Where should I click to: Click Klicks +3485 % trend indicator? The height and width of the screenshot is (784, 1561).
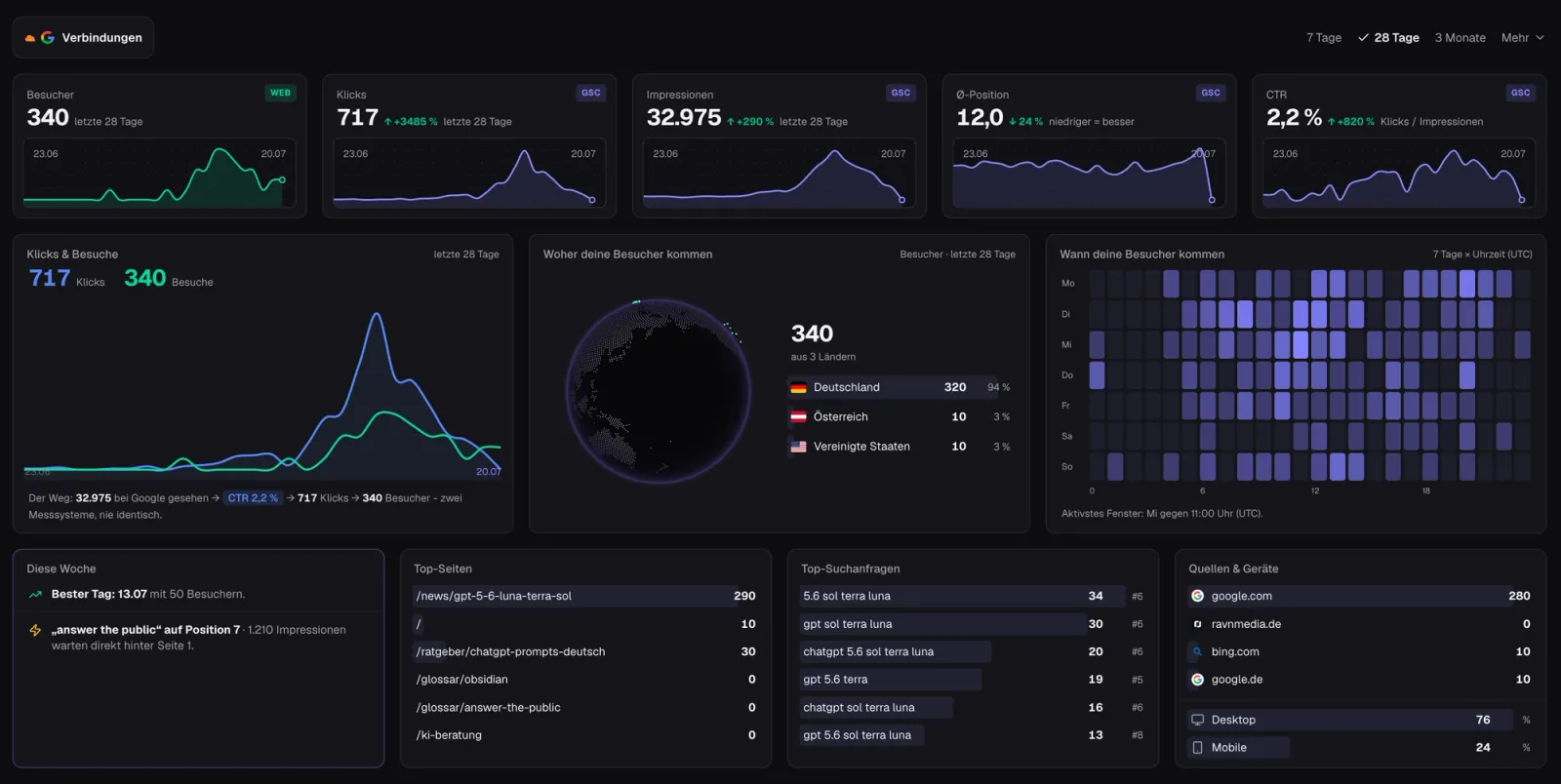click(411, 122)
